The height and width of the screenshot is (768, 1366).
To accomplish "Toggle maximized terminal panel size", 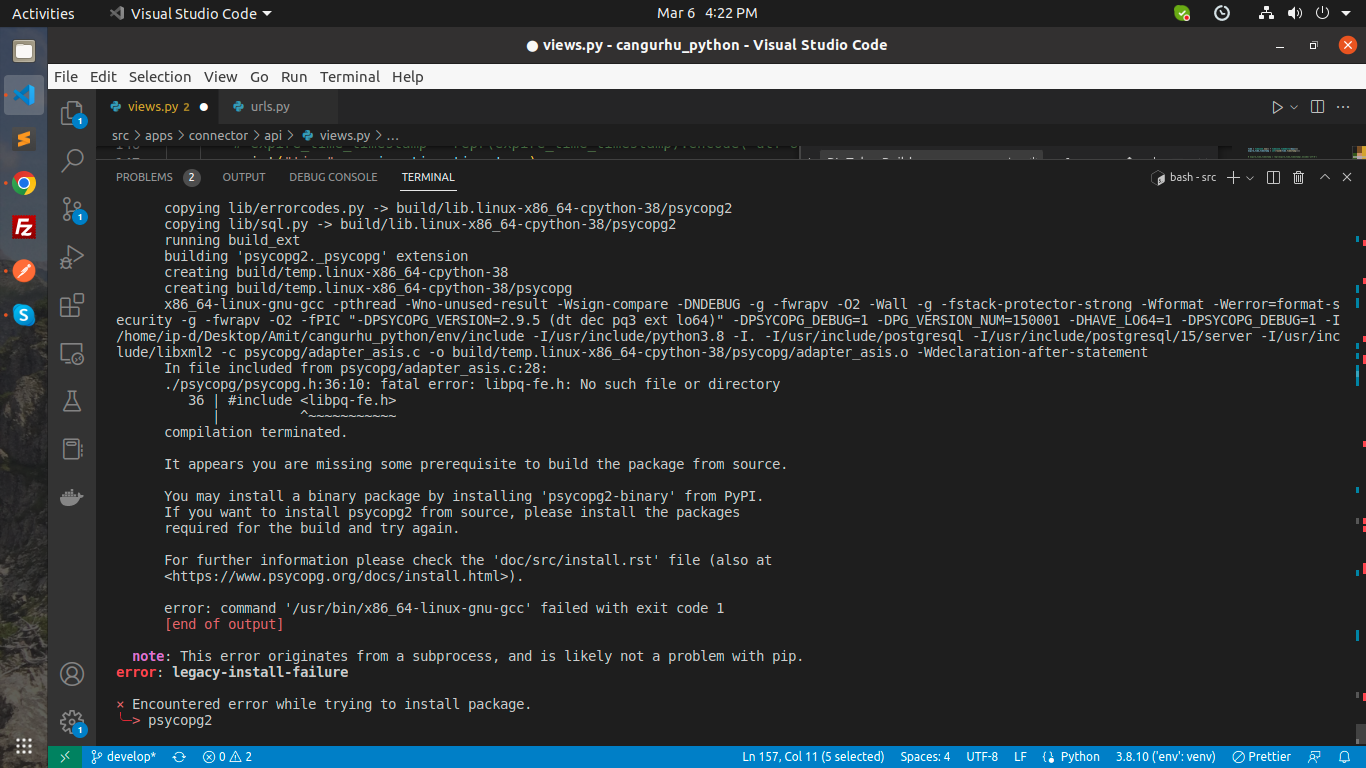I will (1324, 177).
